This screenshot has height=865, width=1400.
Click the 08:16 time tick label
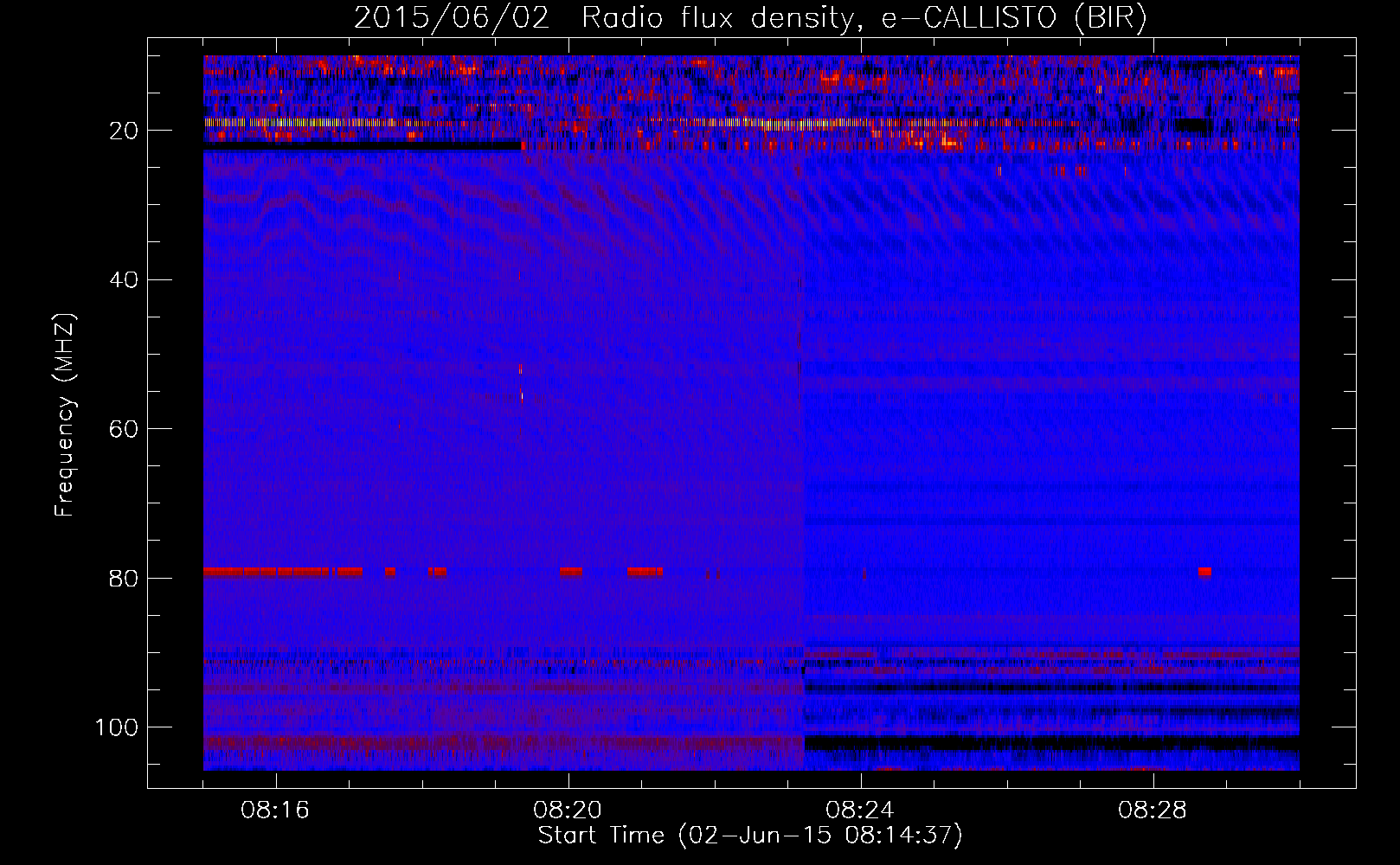click(x=275, y=811)
